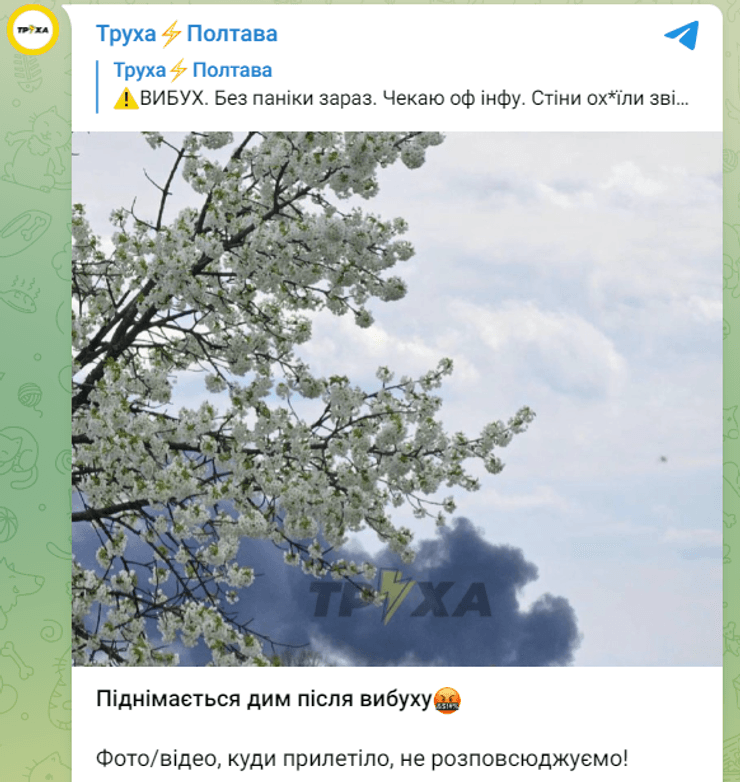Click the blue vertical reply quote bar
The image size is (740, 782).
97,87
